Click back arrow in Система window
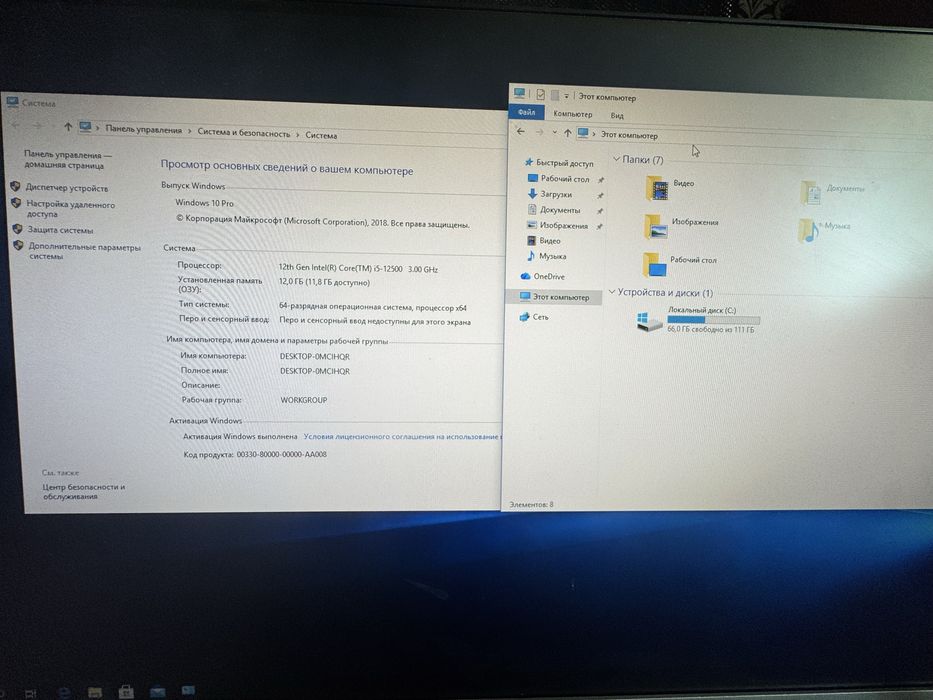 coord(16,125)
